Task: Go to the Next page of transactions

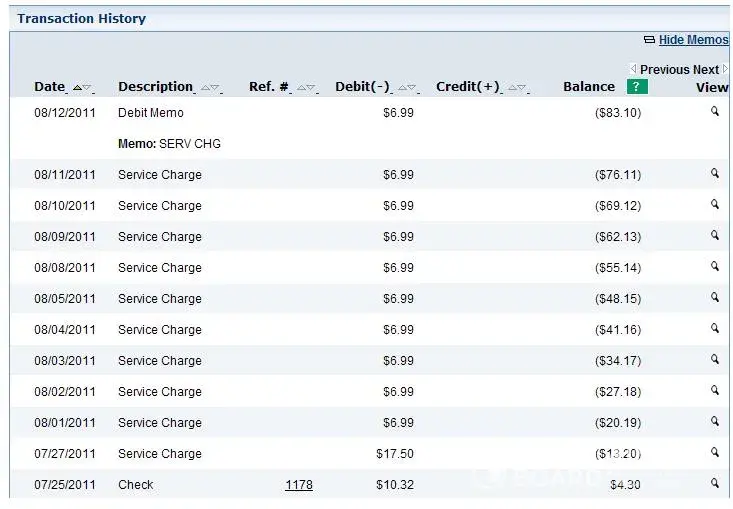Action: tap(708, 70)
